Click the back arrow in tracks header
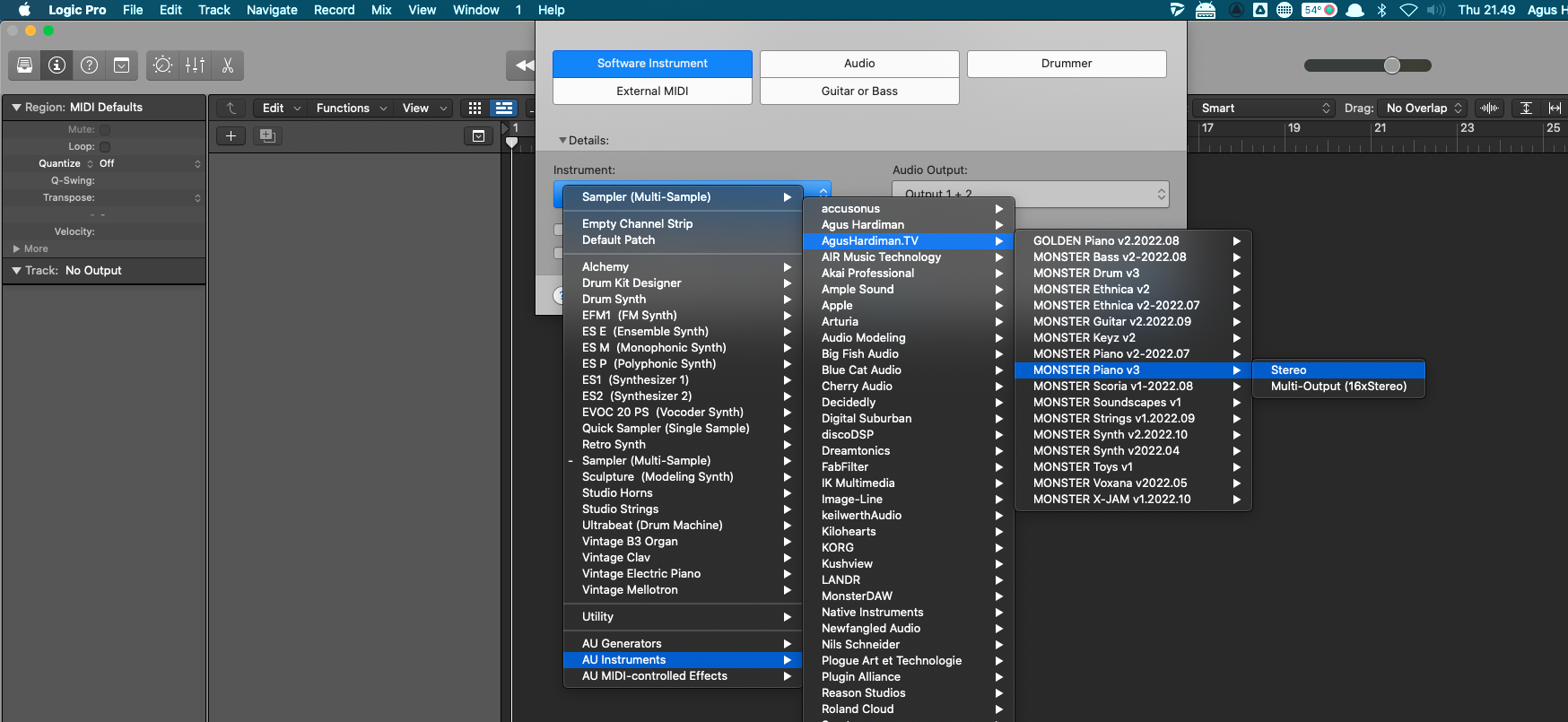The height and width of the screenshot is (722, 1568). (231, 109)
